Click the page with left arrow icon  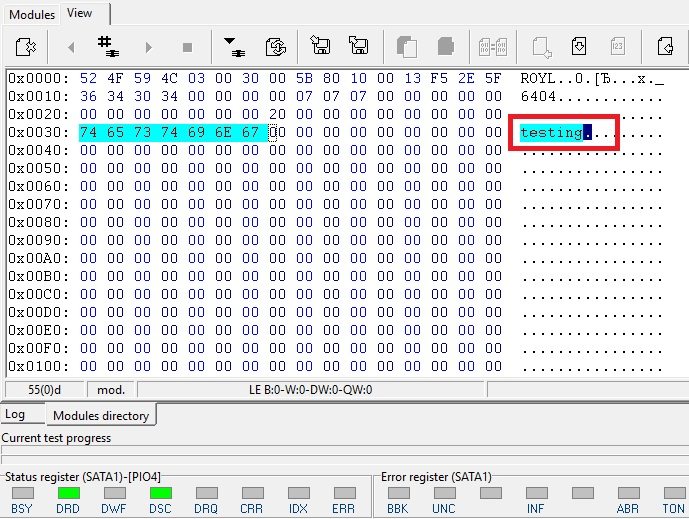click(x=665, y=46)
